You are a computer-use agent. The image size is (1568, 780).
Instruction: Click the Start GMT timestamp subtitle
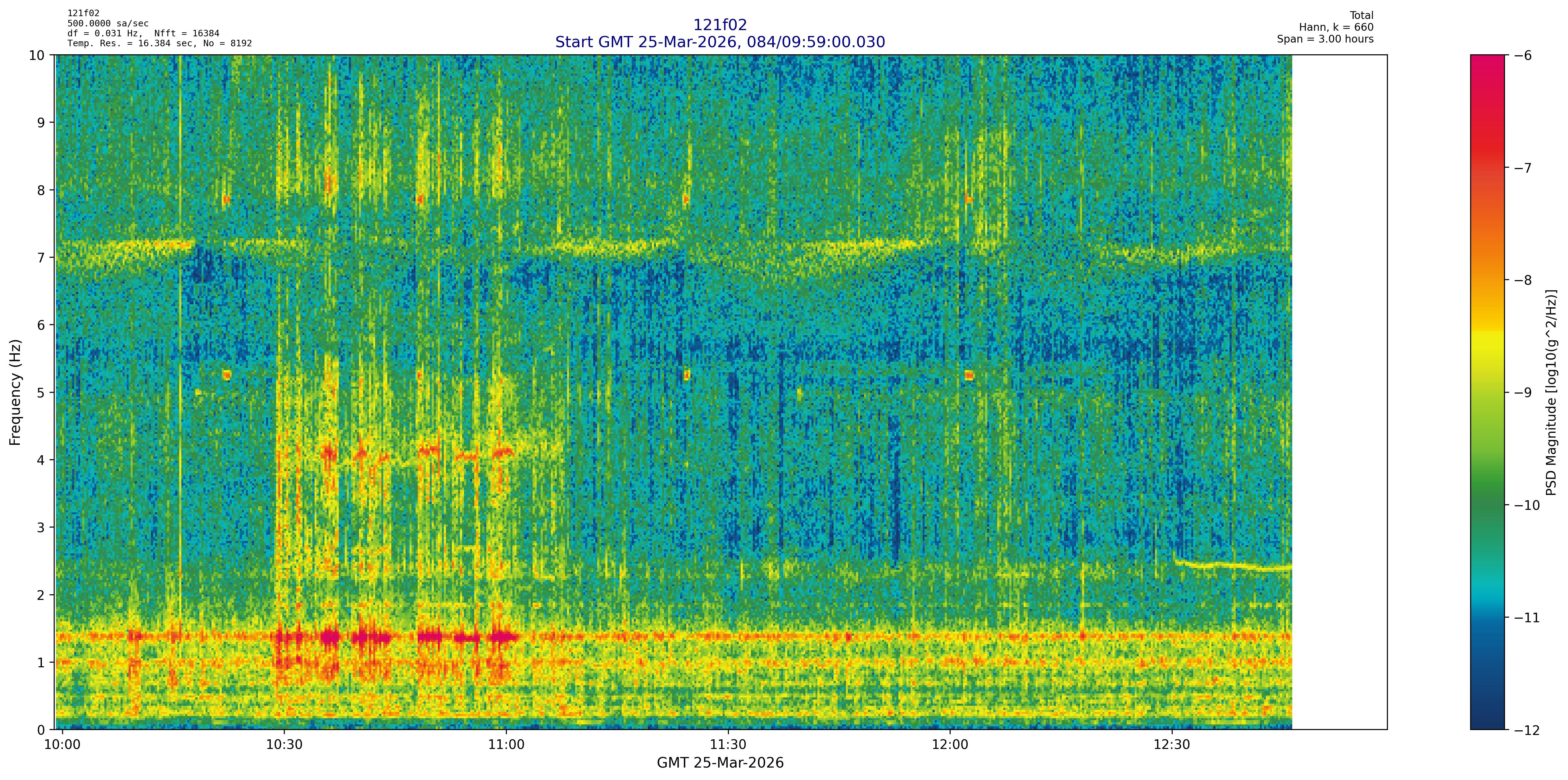tap(720, 42)
